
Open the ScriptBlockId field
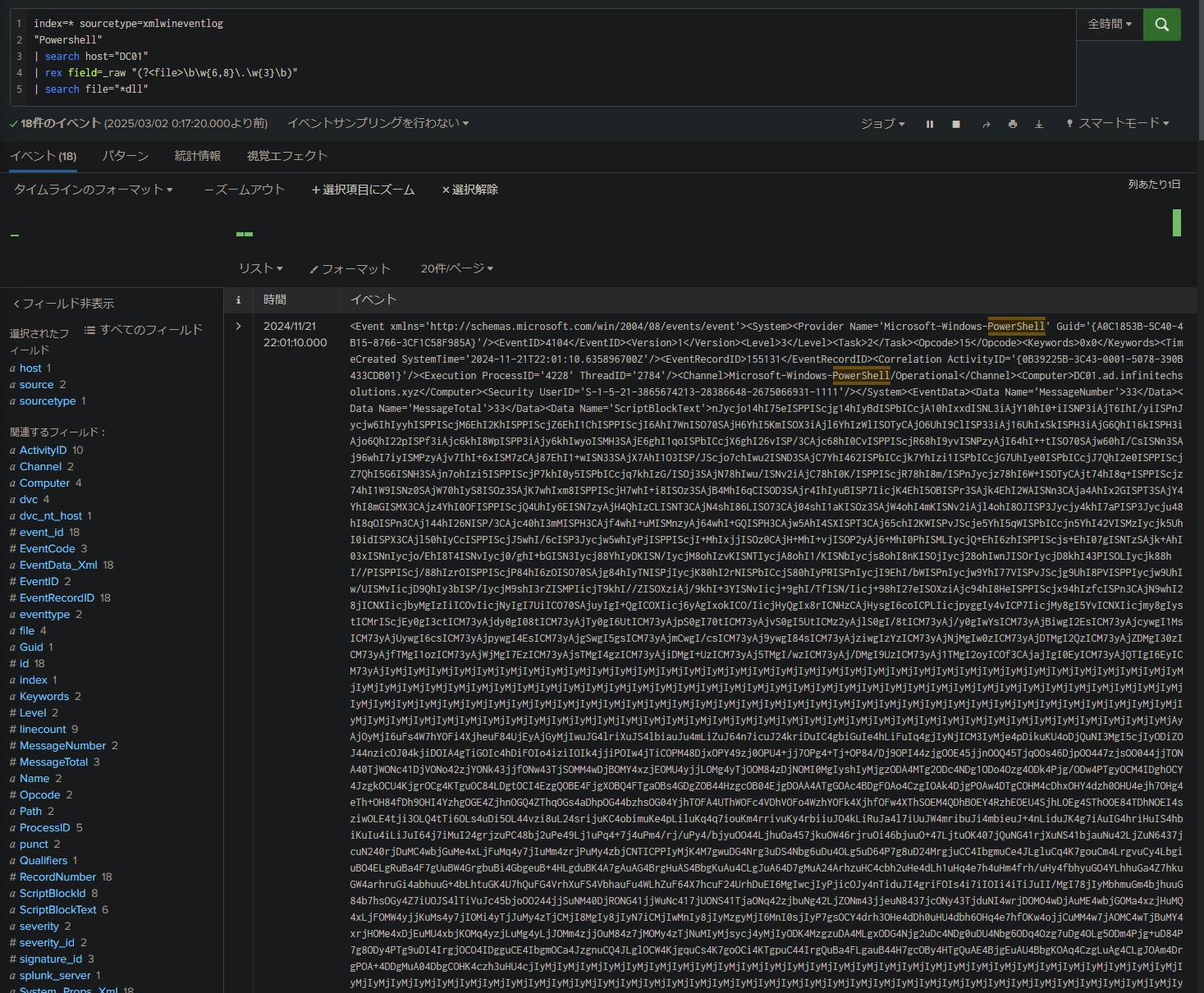pyautogui.click(x=54, y=894)
